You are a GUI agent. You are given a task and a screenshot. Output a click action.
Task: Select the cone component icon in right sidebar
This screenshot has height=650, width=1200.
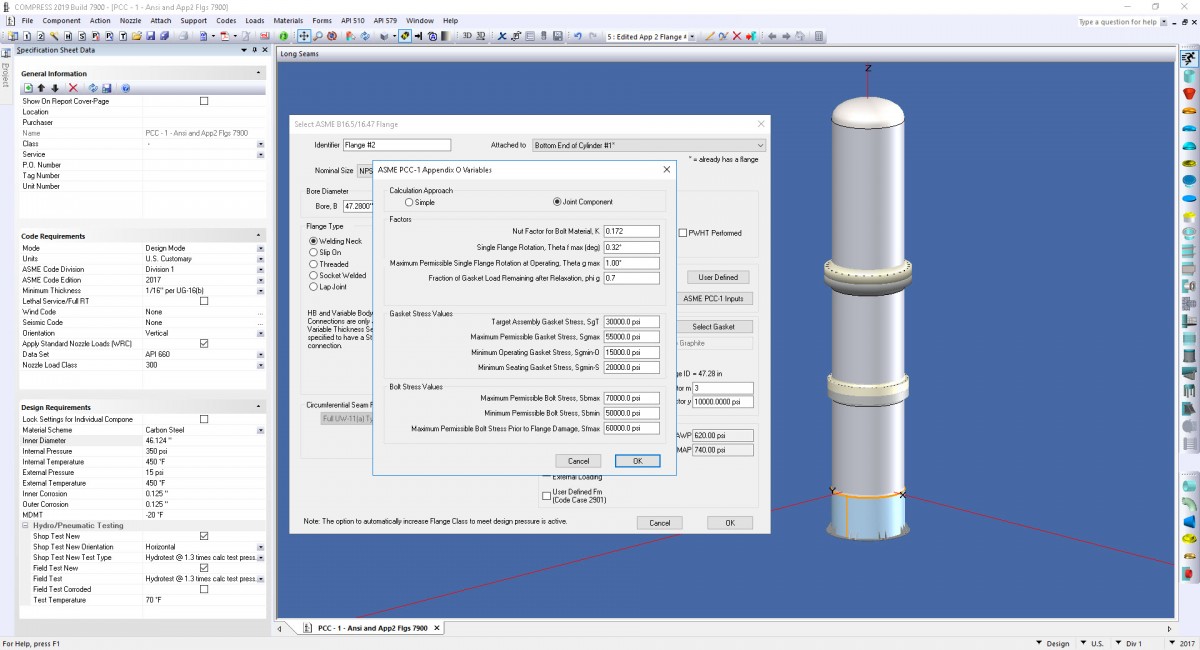click(1190, 94)
